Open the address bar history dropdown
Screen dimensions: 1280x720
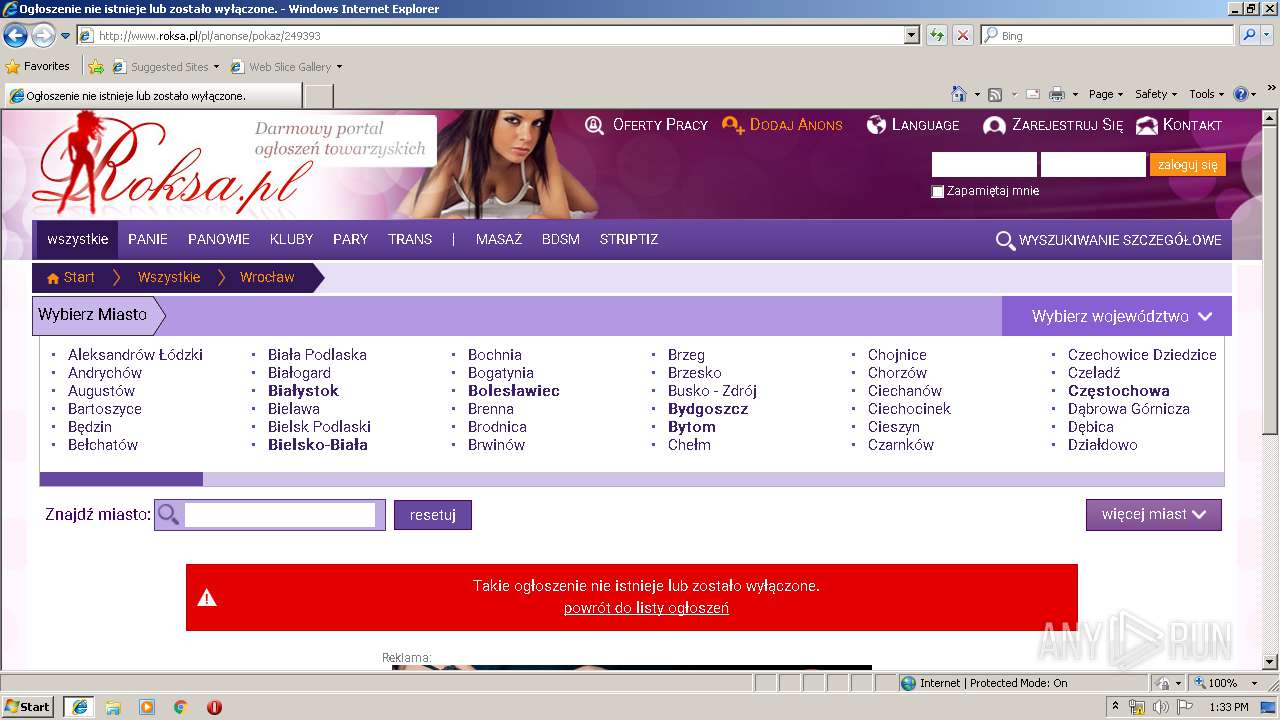pos(911,35)
